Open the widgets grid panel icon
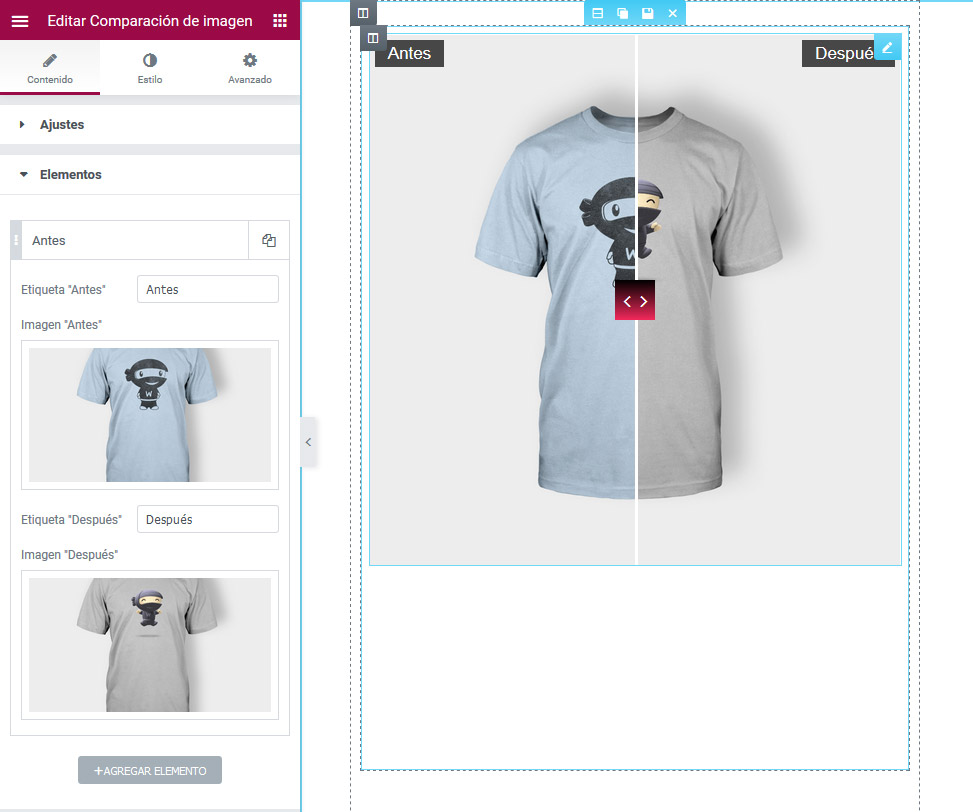 [280, 21]
